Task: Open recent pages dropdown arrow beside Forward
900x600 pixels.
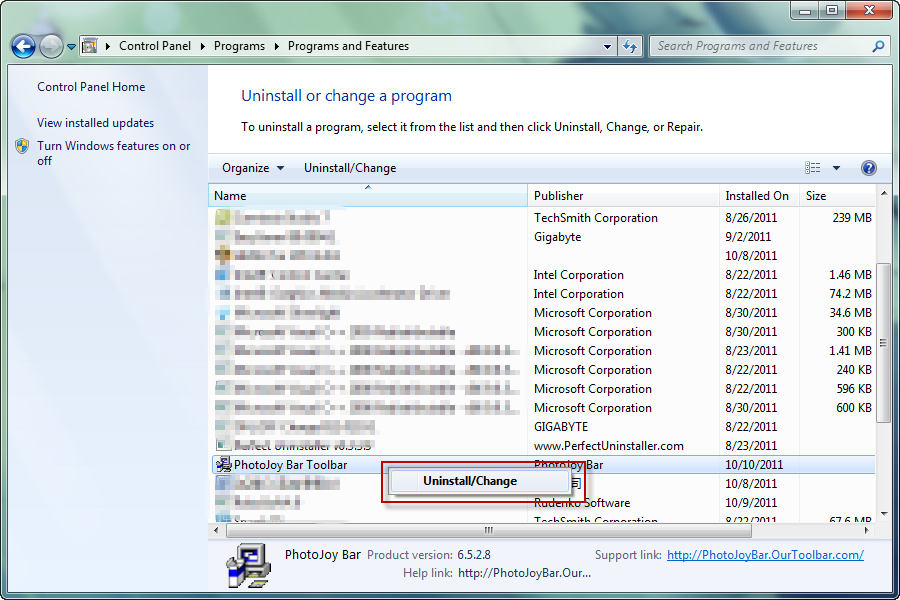Action: click(x=71, y=47)
